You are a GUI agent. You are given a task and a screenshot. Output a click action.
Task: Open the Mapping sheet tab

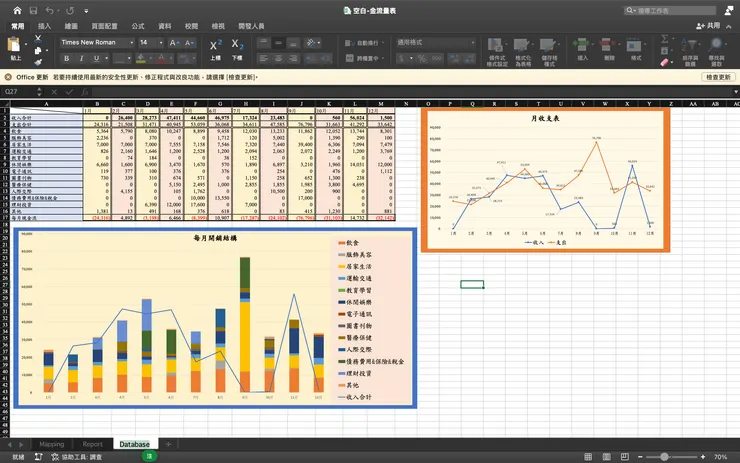coord(51,444)
